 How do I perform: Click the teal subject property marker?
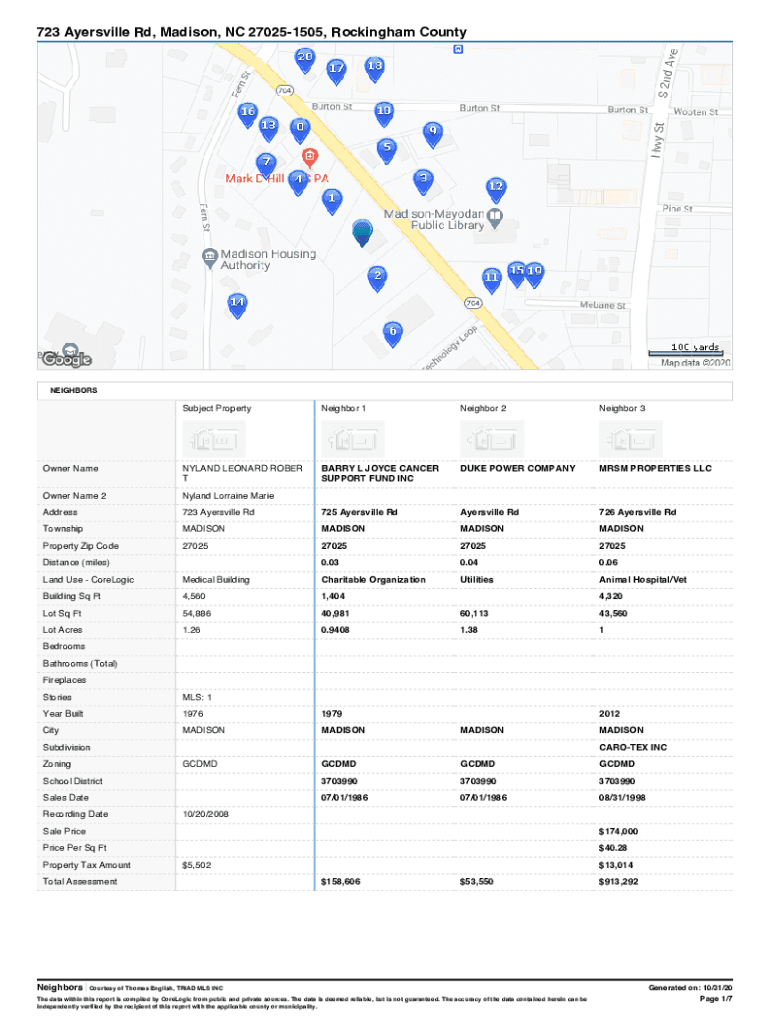[x=363, y=233]
